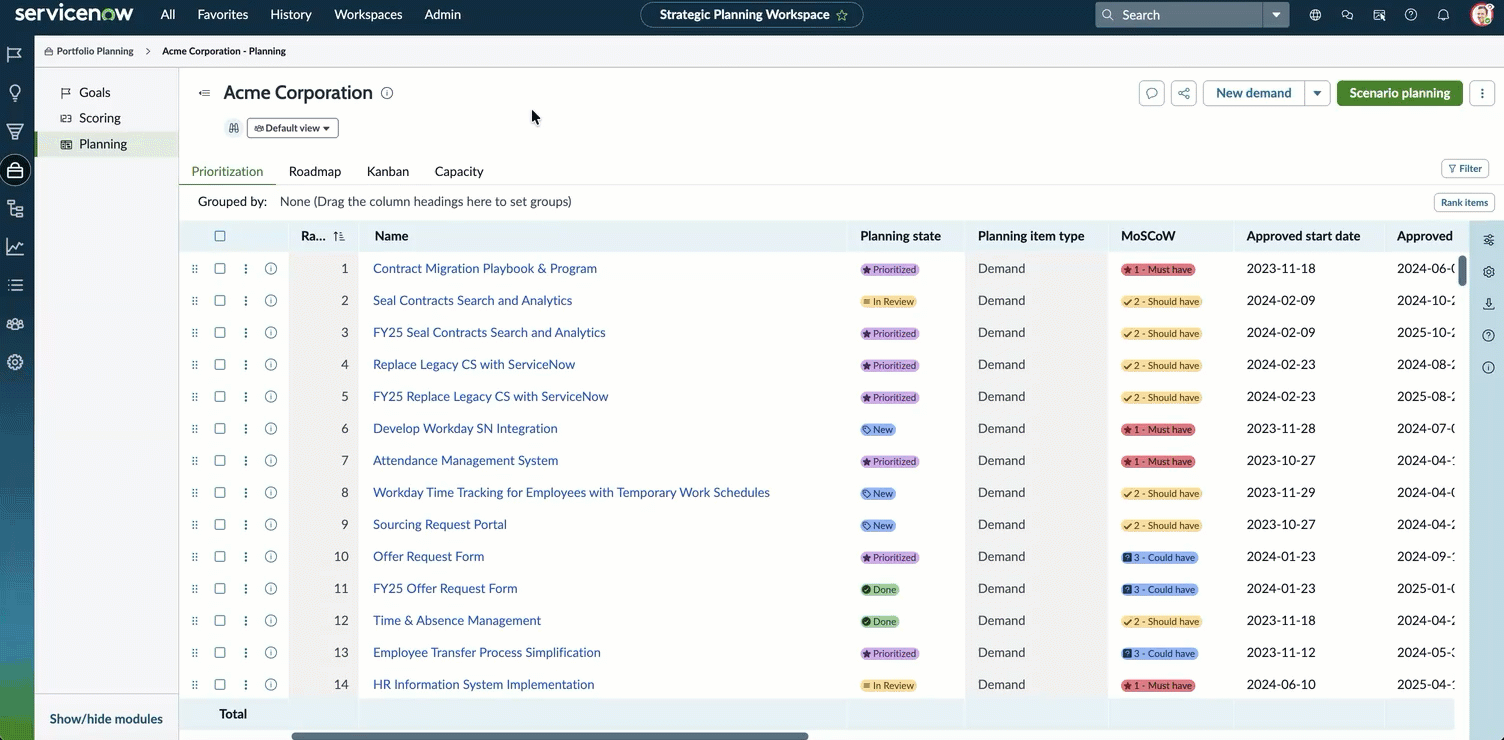Click the share icon beside New demand
The width and height of the screenshot is (1504, 740).
pyautogui.click(x=1184, y=93)
